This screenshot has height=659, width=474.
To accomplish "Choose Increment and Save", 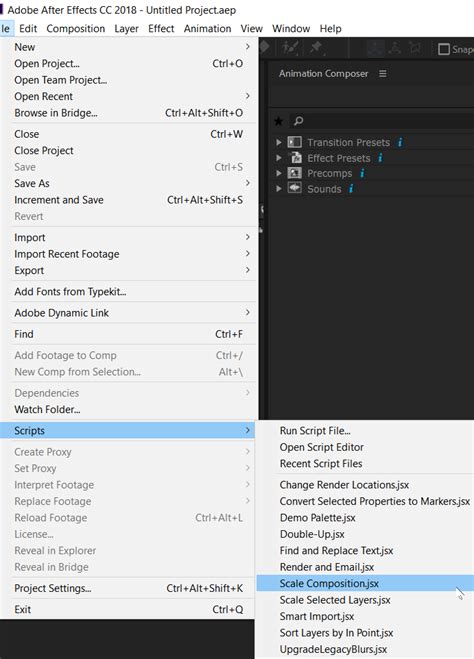I will (128, 200).
